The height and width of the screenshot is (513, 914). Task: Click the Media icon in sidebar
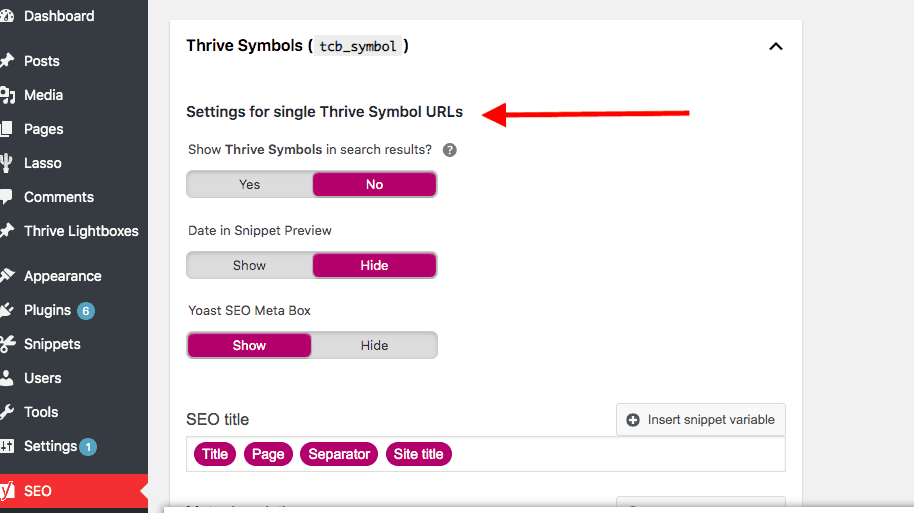7,95
